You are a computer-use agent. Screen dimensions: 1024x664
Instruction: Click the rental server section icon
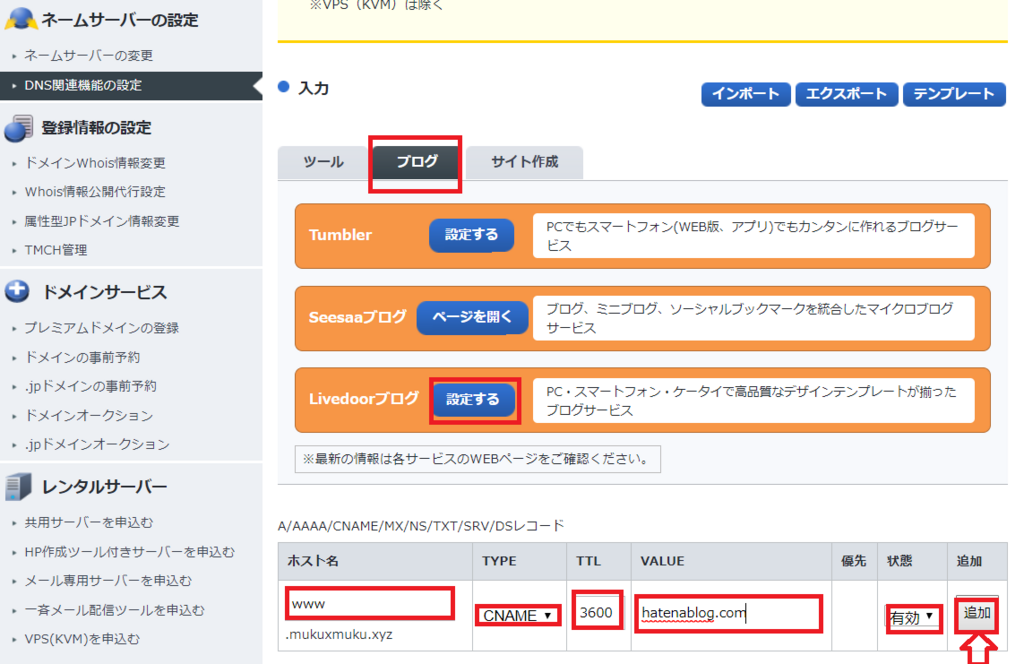pos(18,487)
